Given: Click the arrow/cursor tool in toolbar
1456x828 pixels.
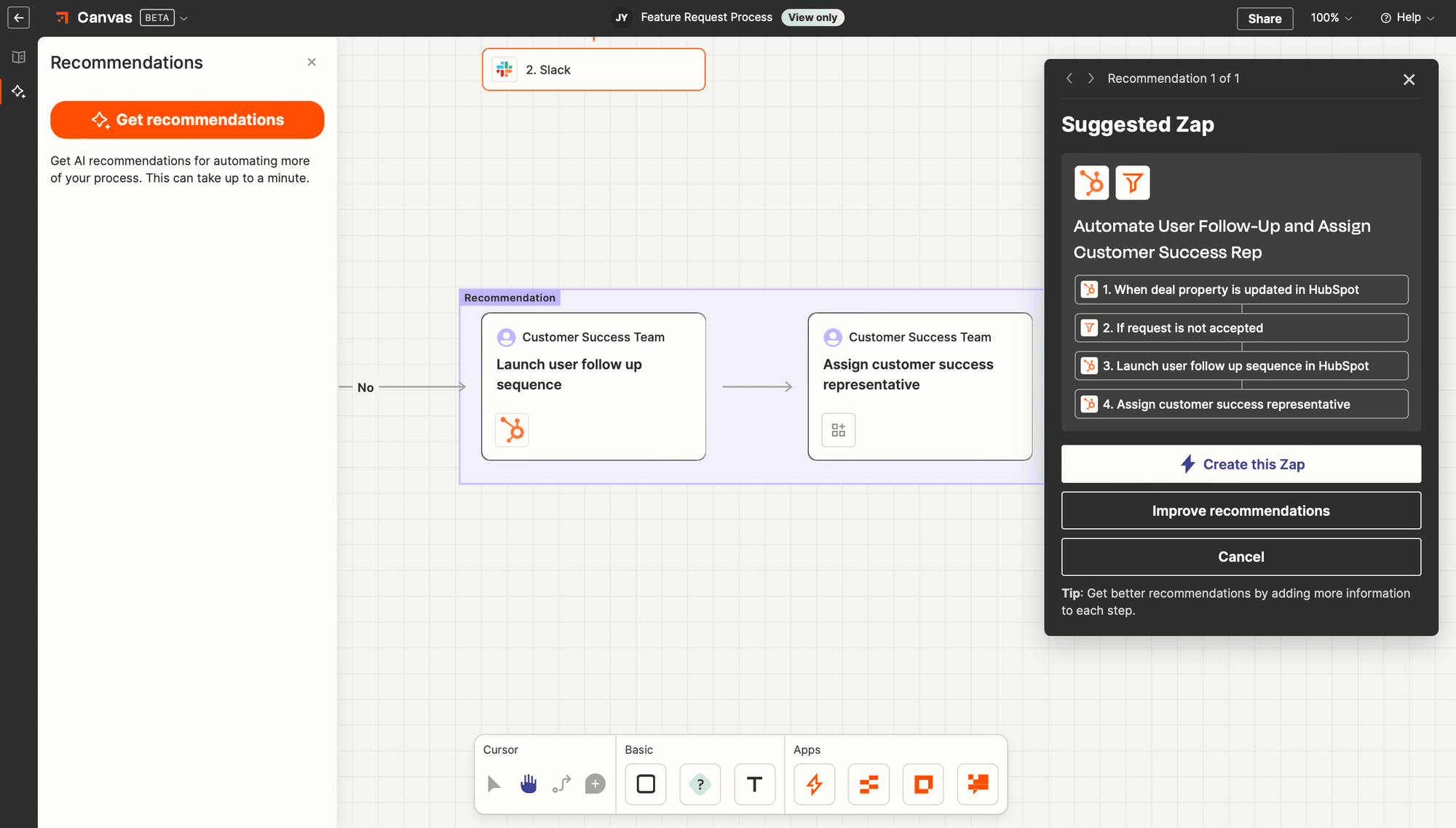Looking at the screenshot, I should [494, 784].
